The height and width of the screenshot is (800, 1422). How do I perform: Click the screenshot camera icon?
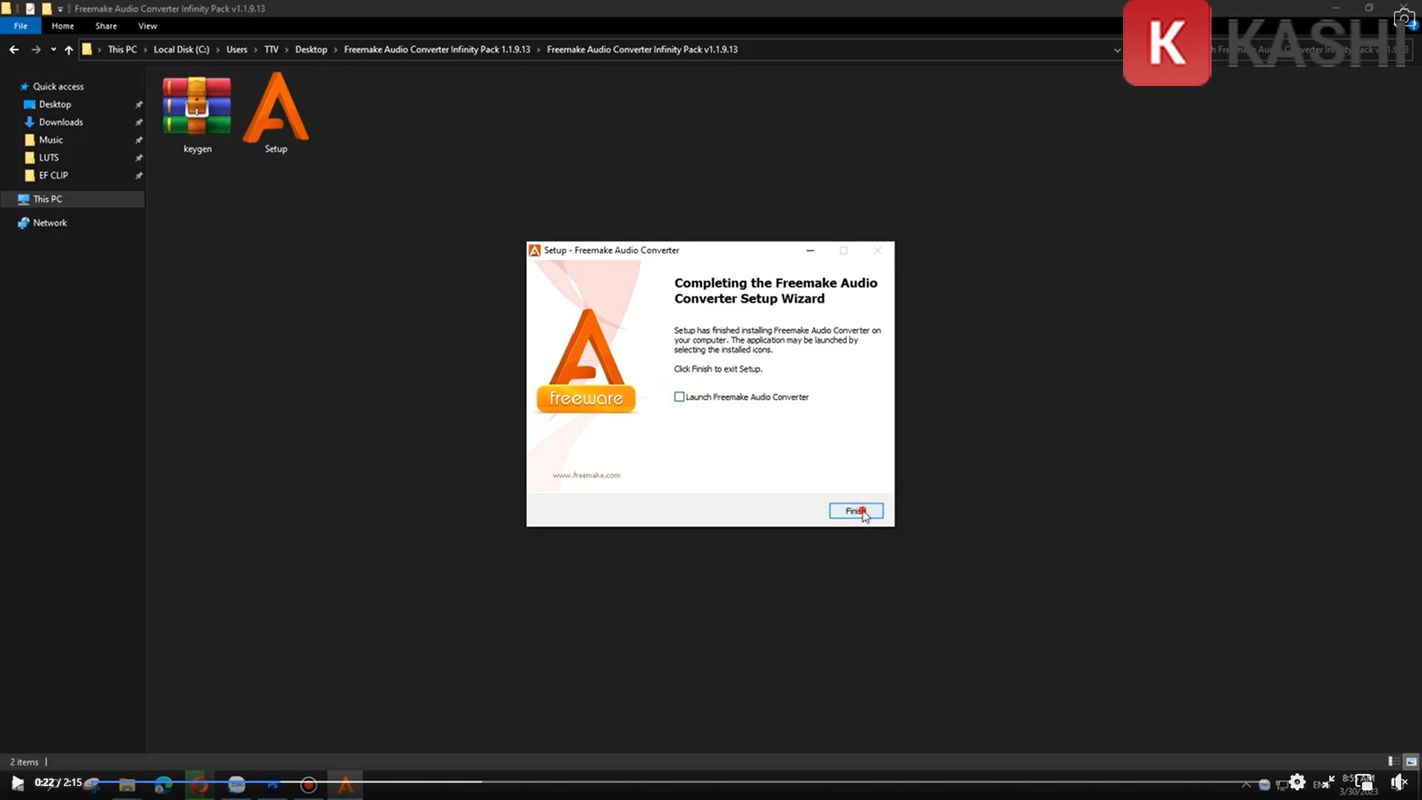pos(1404,19)
